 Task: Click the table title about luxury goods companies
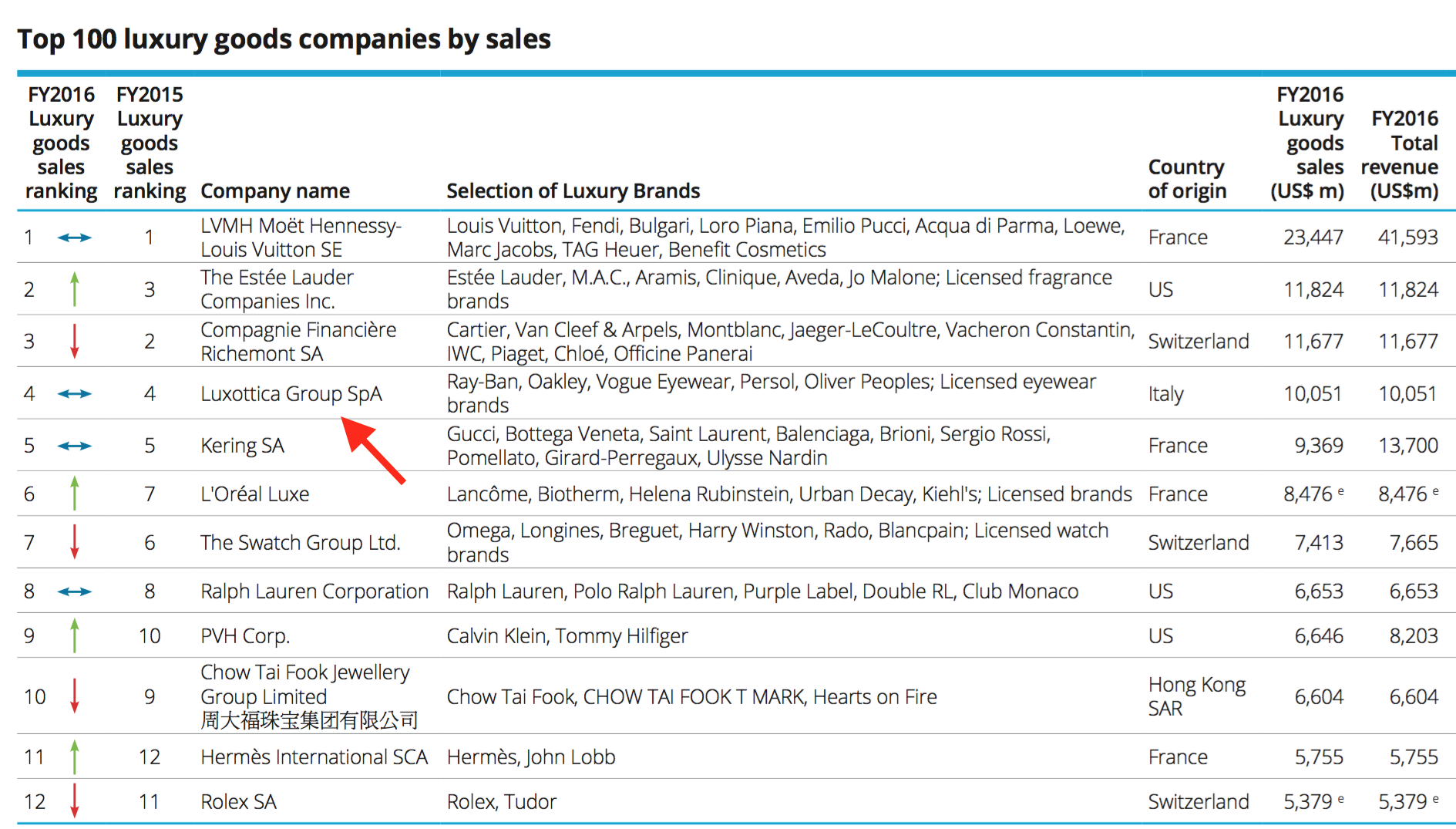tap(284, 39)
